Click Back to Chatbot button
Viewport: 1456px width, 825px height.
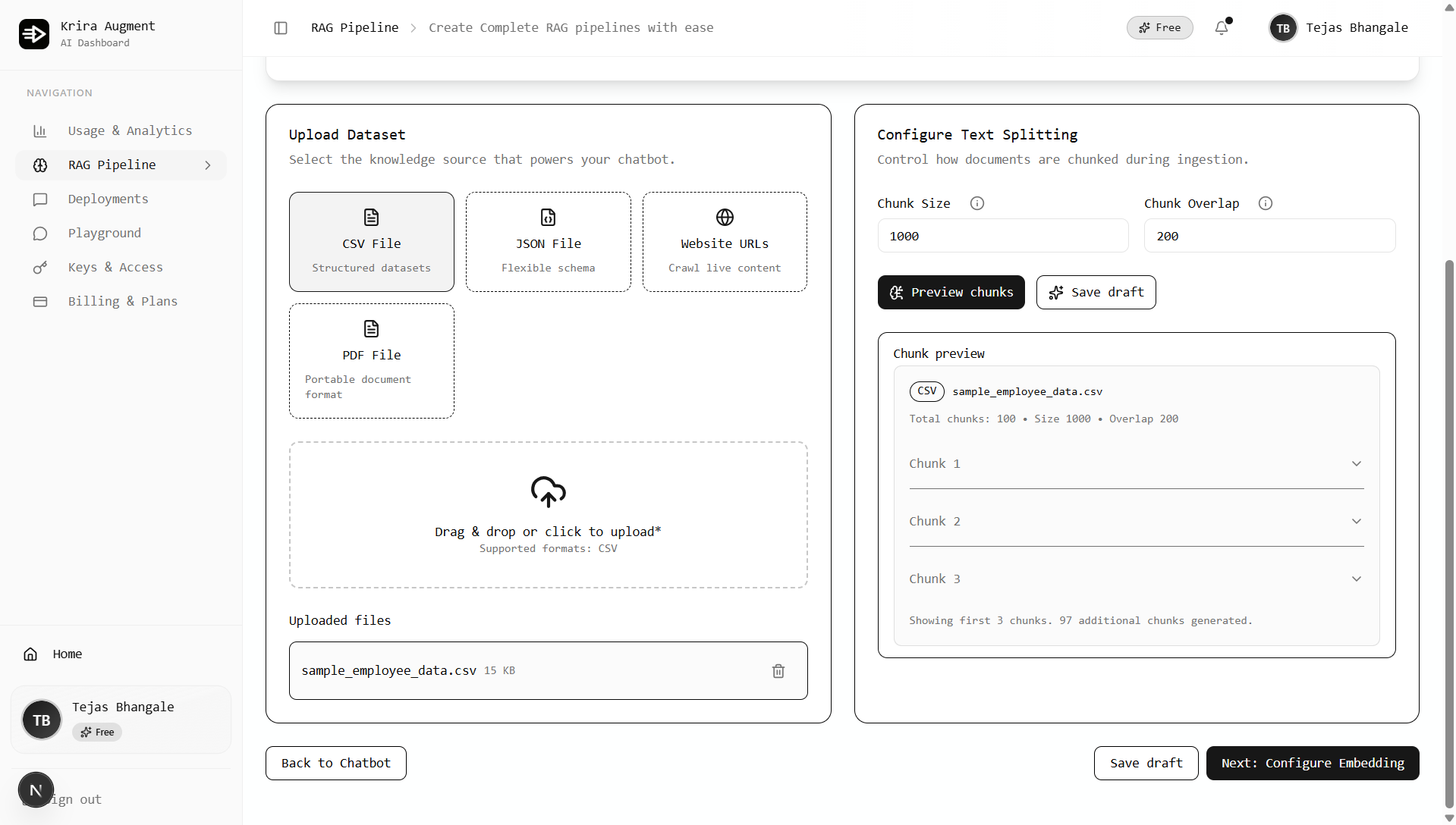pyautogui.click(x=336, y=764)
